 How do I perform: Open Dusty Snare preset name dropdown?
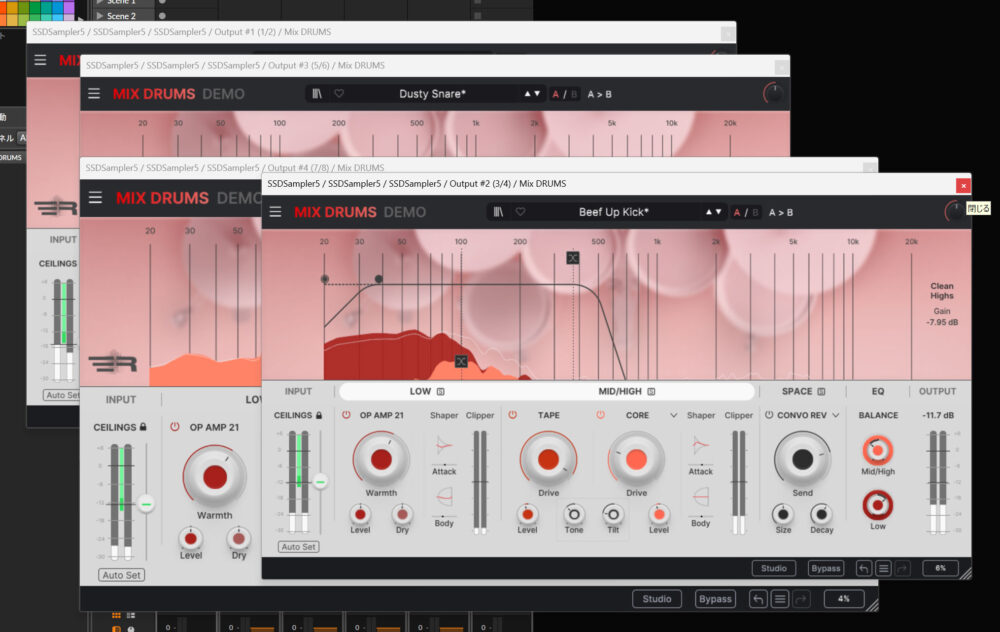click(432, 94)
